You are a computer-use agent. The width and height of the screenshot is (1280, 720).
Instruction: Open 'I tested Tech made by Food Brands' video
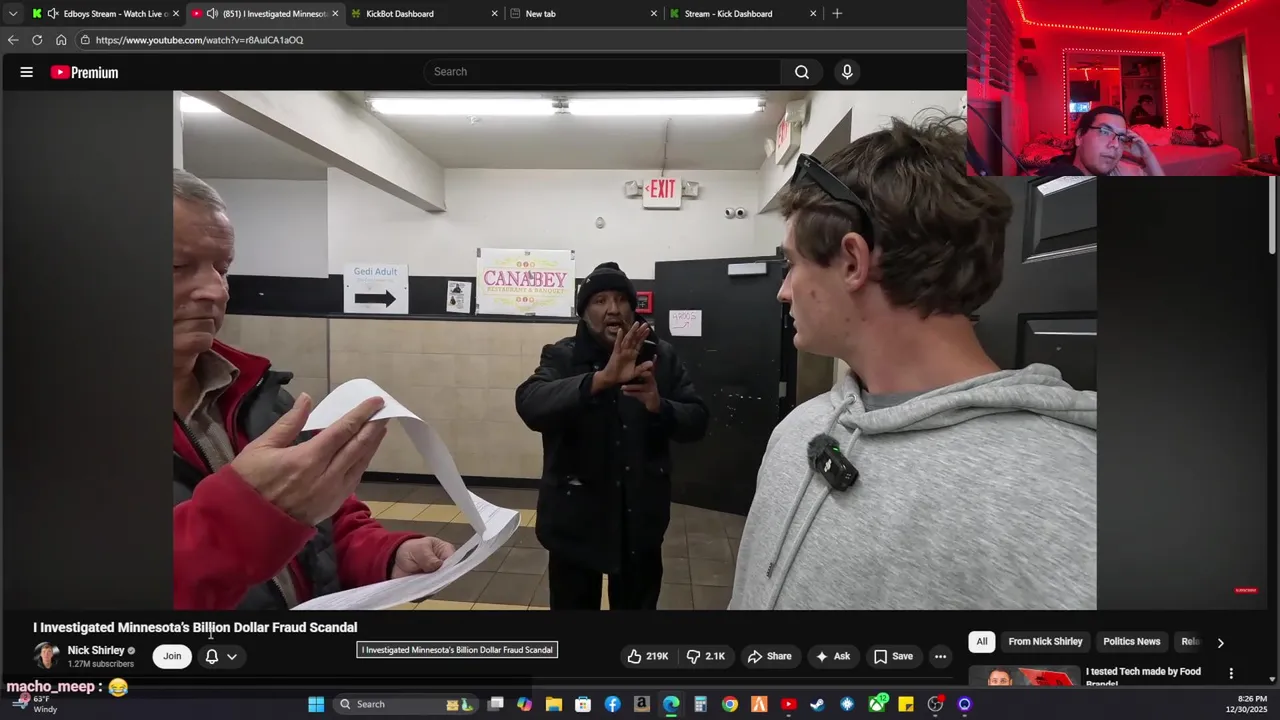tap(1143, 676)
